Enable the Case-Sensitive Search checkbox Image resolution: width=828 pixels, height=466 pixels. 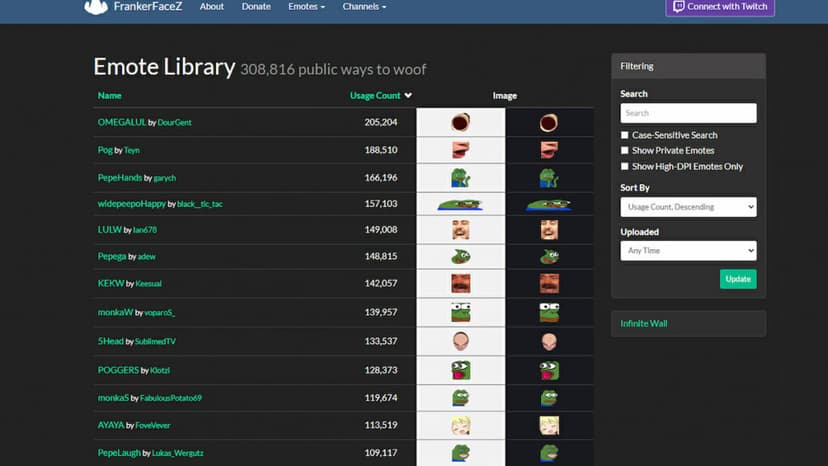(625, 135)
